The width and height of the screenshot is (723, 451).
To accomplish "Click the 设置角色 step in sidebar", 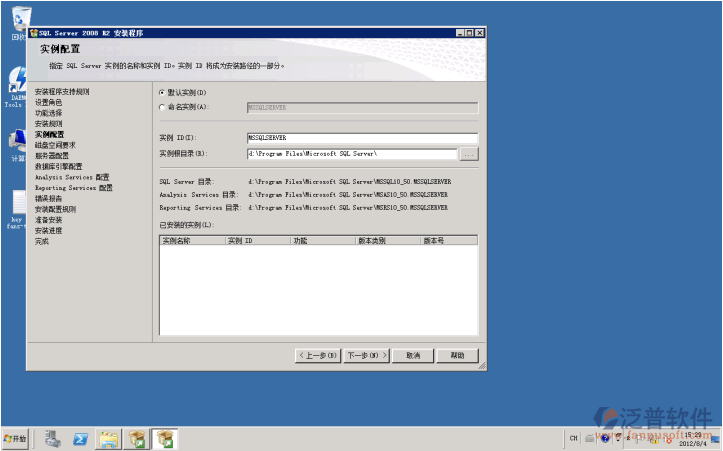I will [48, 102].
